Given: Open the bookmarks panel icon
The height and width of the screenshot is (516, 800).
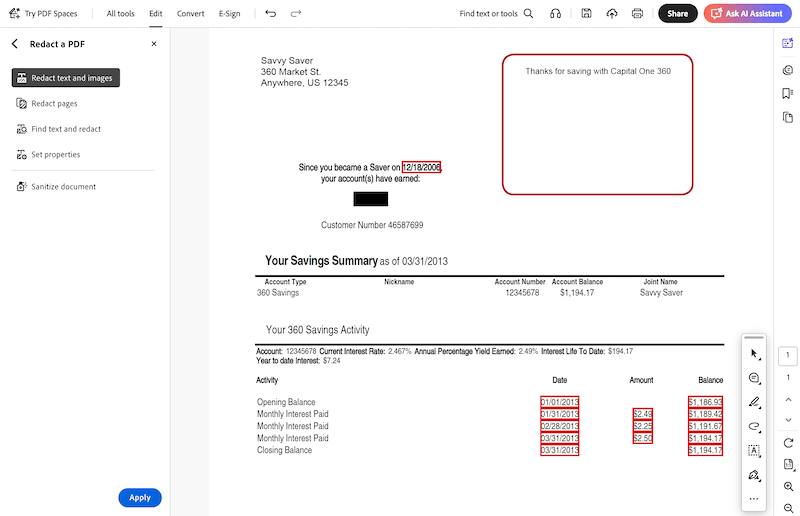Looking at the screenshot, I should pyautogui.click(x=788, y=93).
